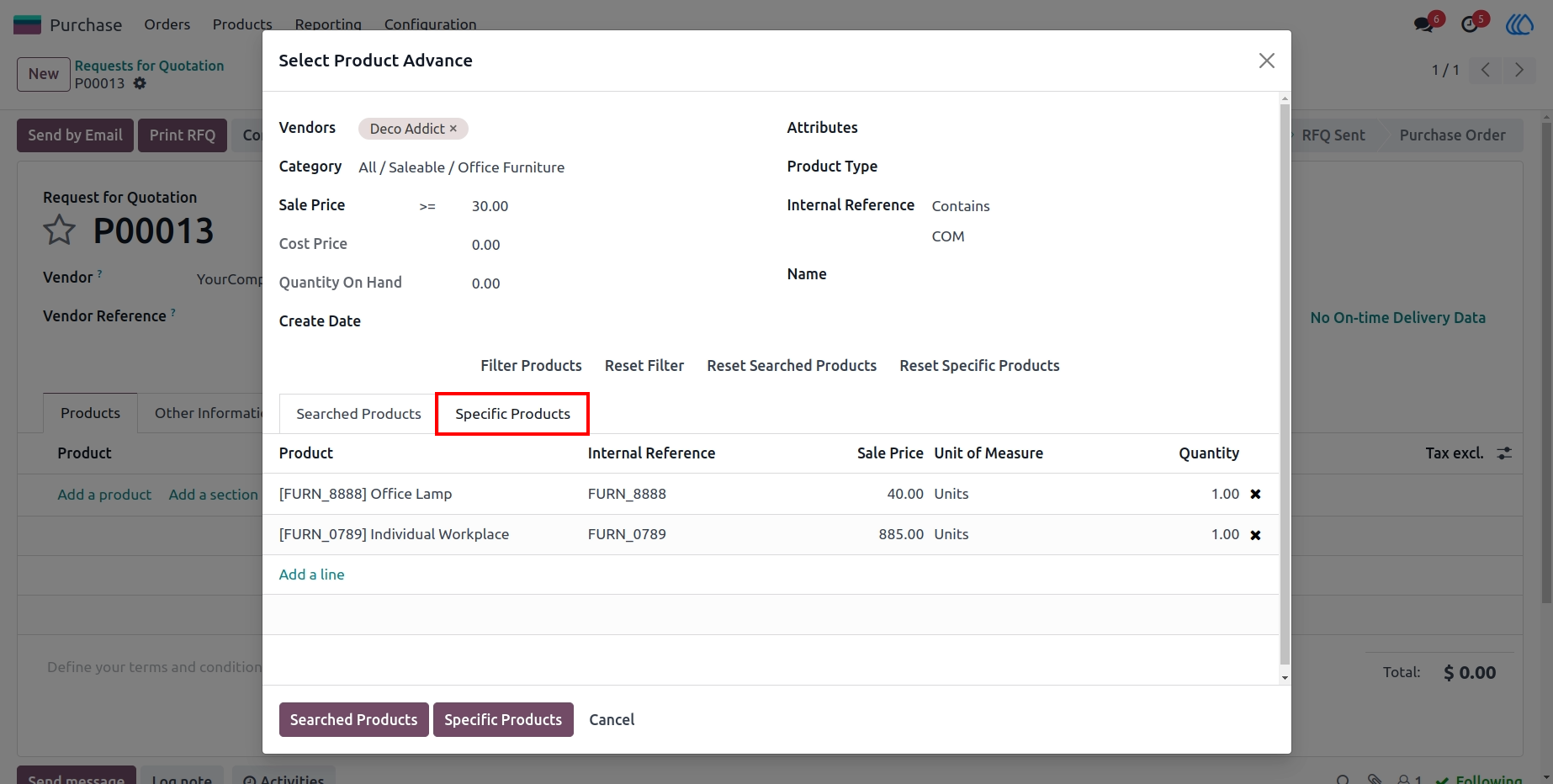The width and height of the screenshot is (1553, 784).
Task: Expand the Sale Price operator dropdown
Action: (x=427, y=206)
